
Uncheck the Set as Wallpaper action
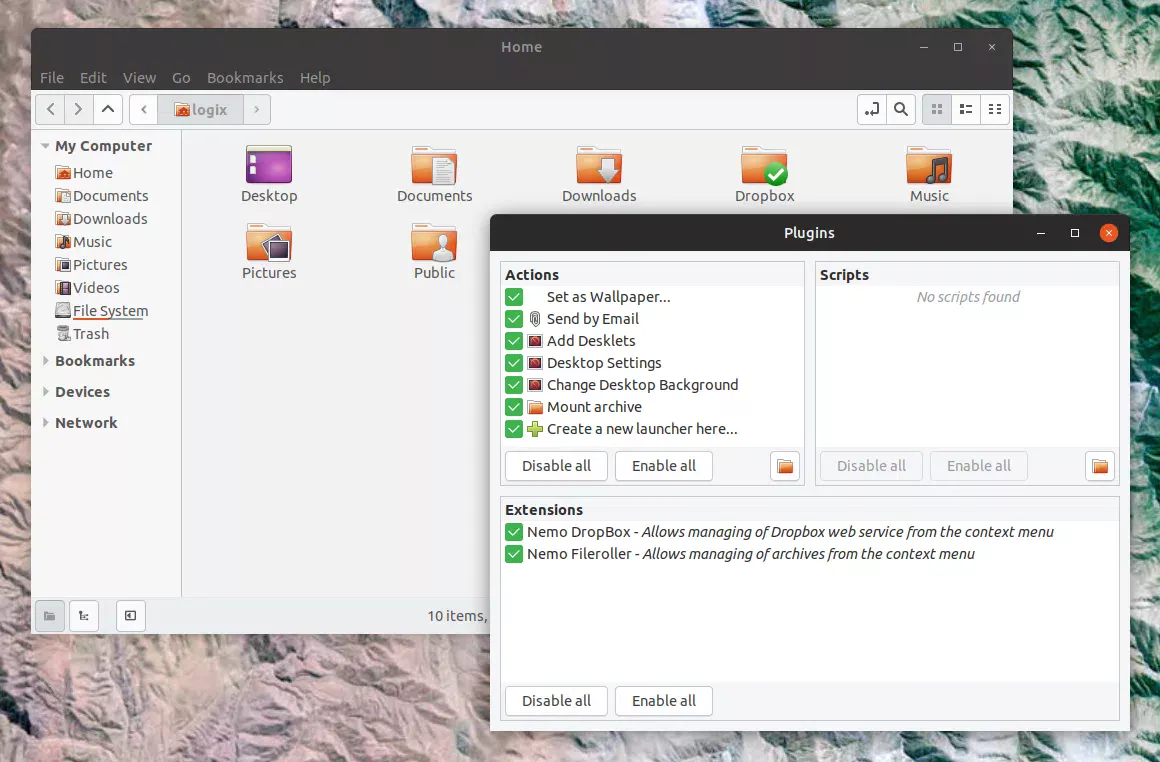(514, 297)
